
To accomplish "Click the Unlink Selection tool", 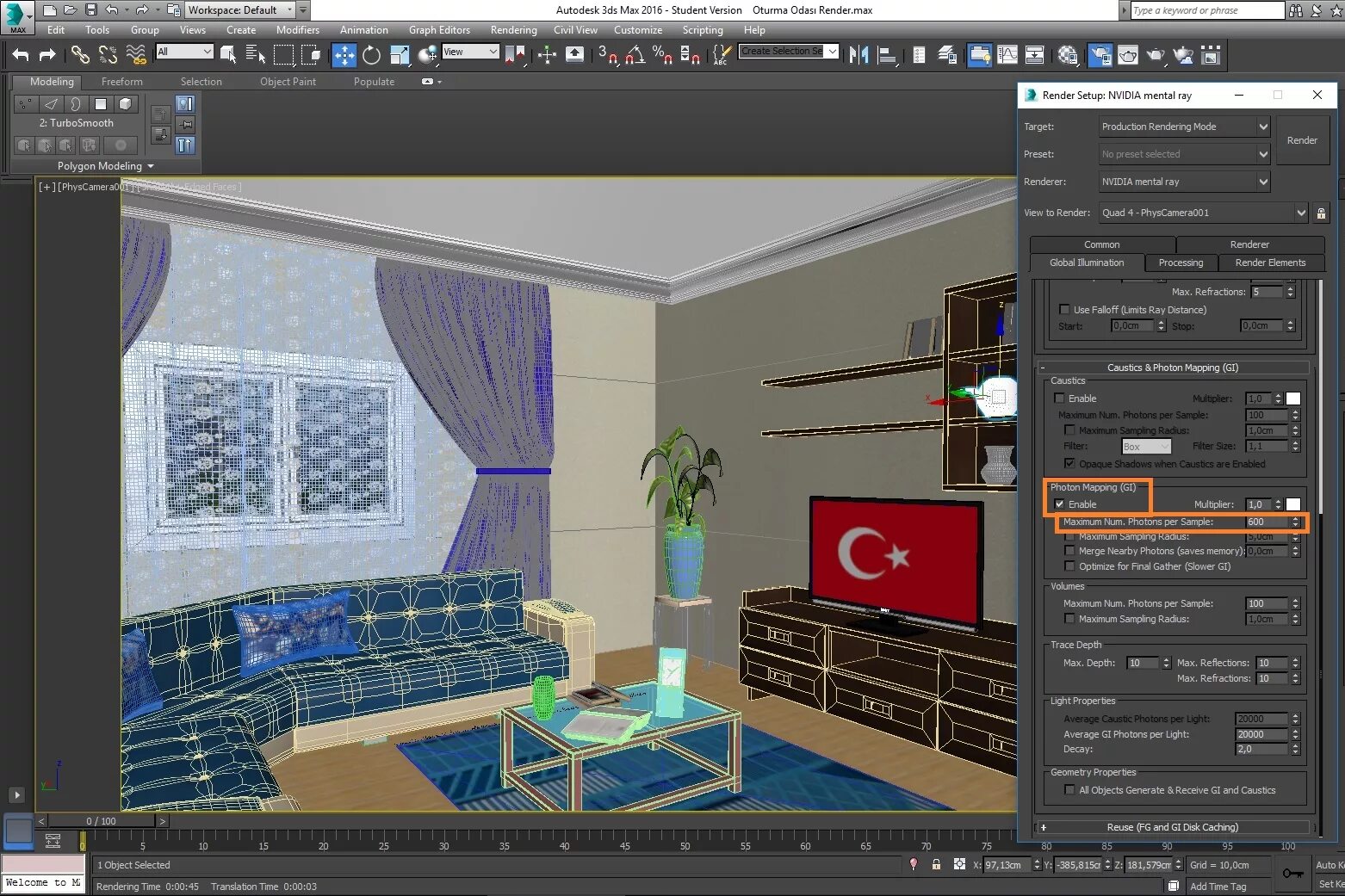I will pyautogui.click(x=108, y=55).
